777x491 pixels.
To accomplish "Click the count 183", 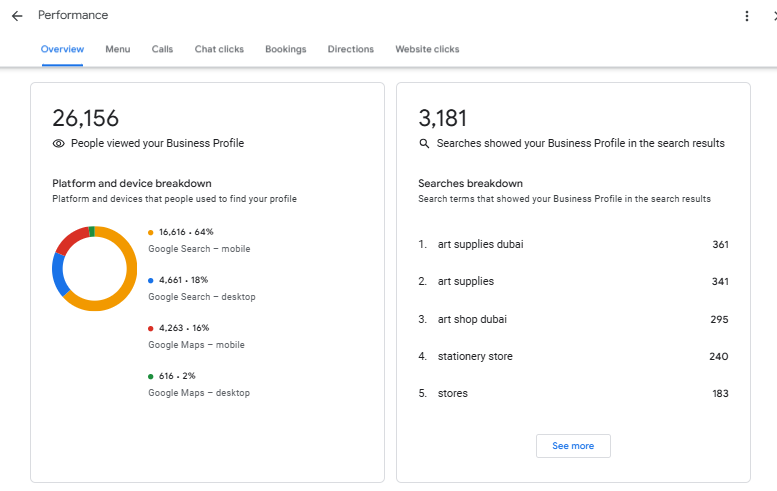I will (x=721, y=393).
